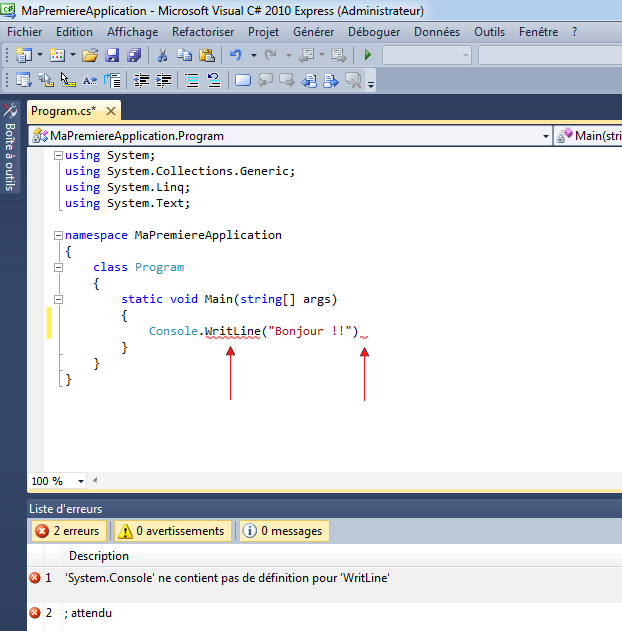This screenshot has width=622, height=631.
Task: Collapse the namespace MaPremiereApplication block
Action: 58,236
